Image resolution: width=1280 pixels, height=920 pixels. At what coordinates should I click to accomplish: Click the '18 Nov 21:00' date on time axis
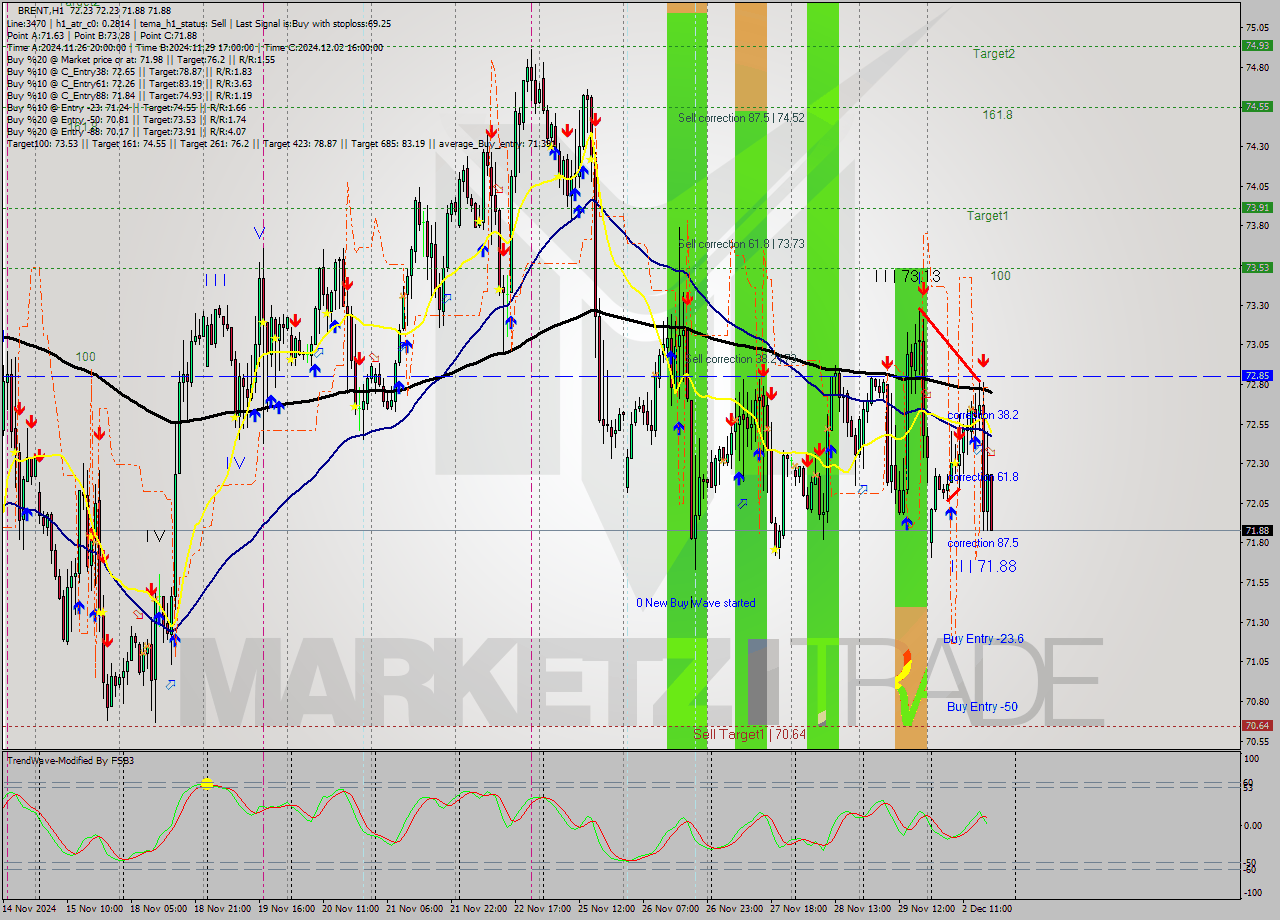[221, 909]
